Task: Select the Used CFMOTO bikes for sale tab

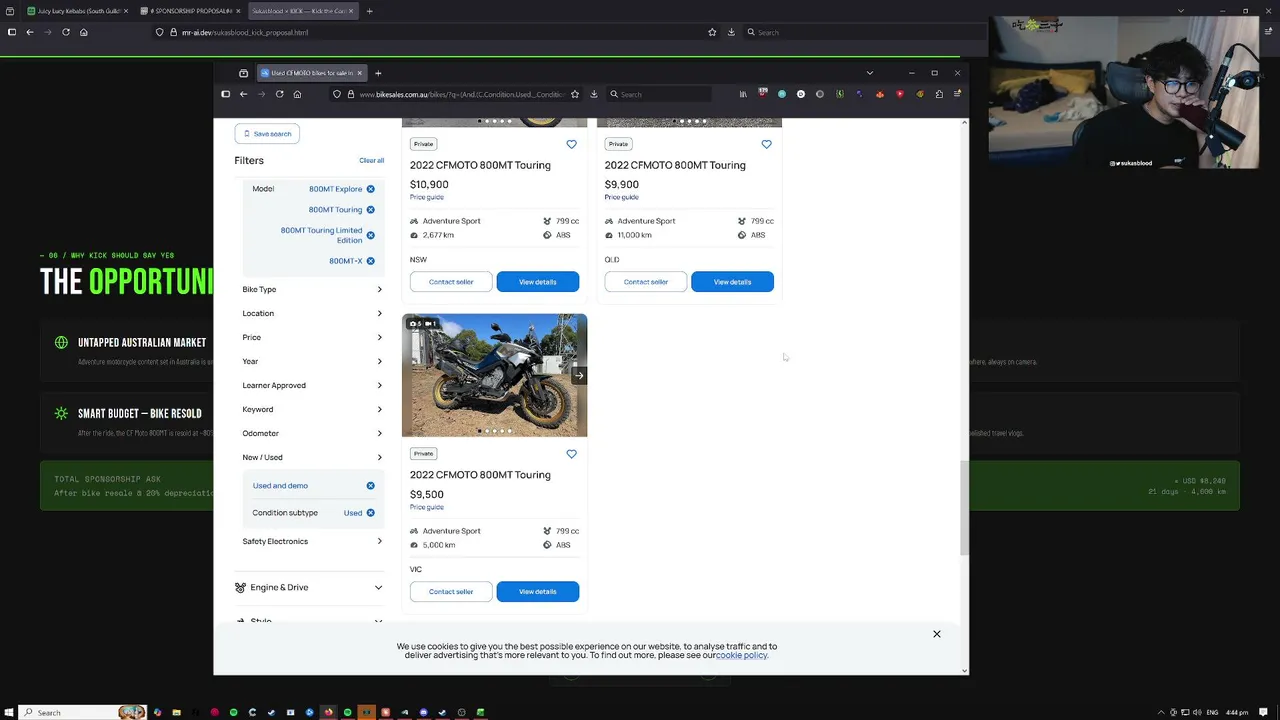Action: pyautogui.click(x=311, y=73)
